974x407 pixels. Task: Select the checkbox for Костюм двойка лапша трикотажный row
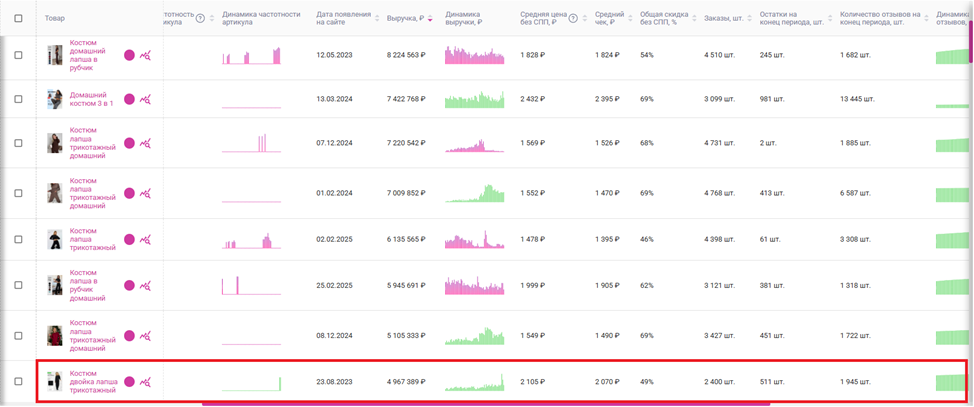point(18,382)
